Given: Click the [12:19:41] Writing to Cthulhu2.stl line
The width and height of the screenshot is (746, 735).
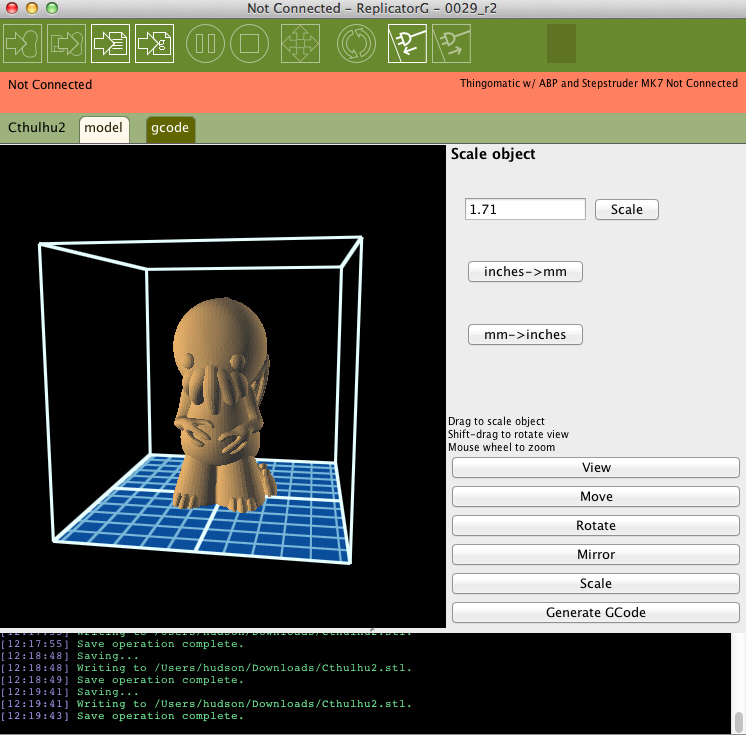Looking at the screenshot, I should pyautogui.click(x=206, y=704).
